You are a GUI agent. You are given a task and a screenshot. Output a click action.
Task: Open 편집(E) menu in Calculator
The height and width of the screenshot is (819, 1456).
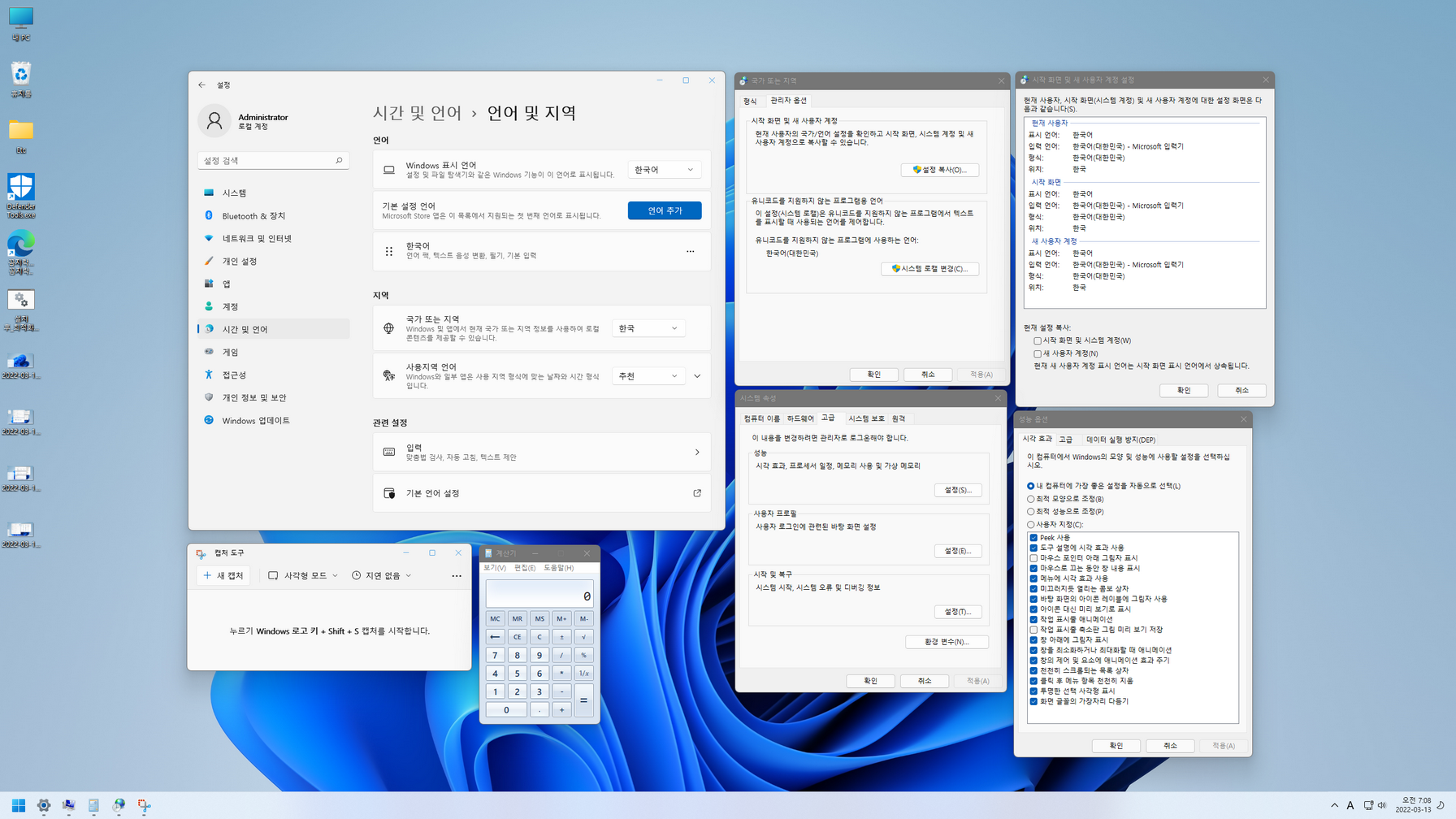[x=525, y=568]
